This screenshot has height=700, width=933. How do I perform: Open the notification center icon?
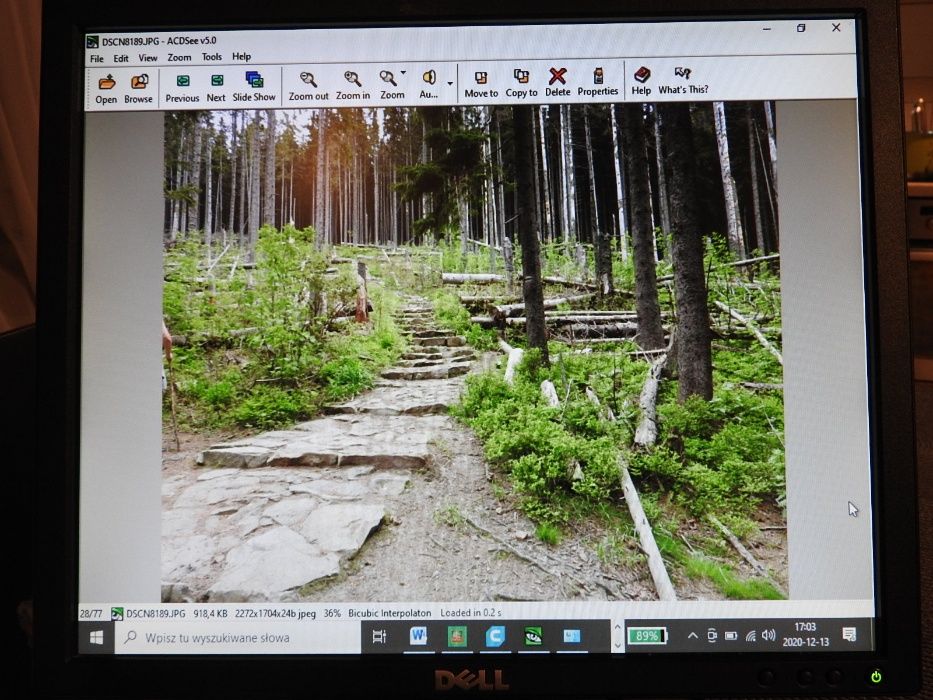849,635
